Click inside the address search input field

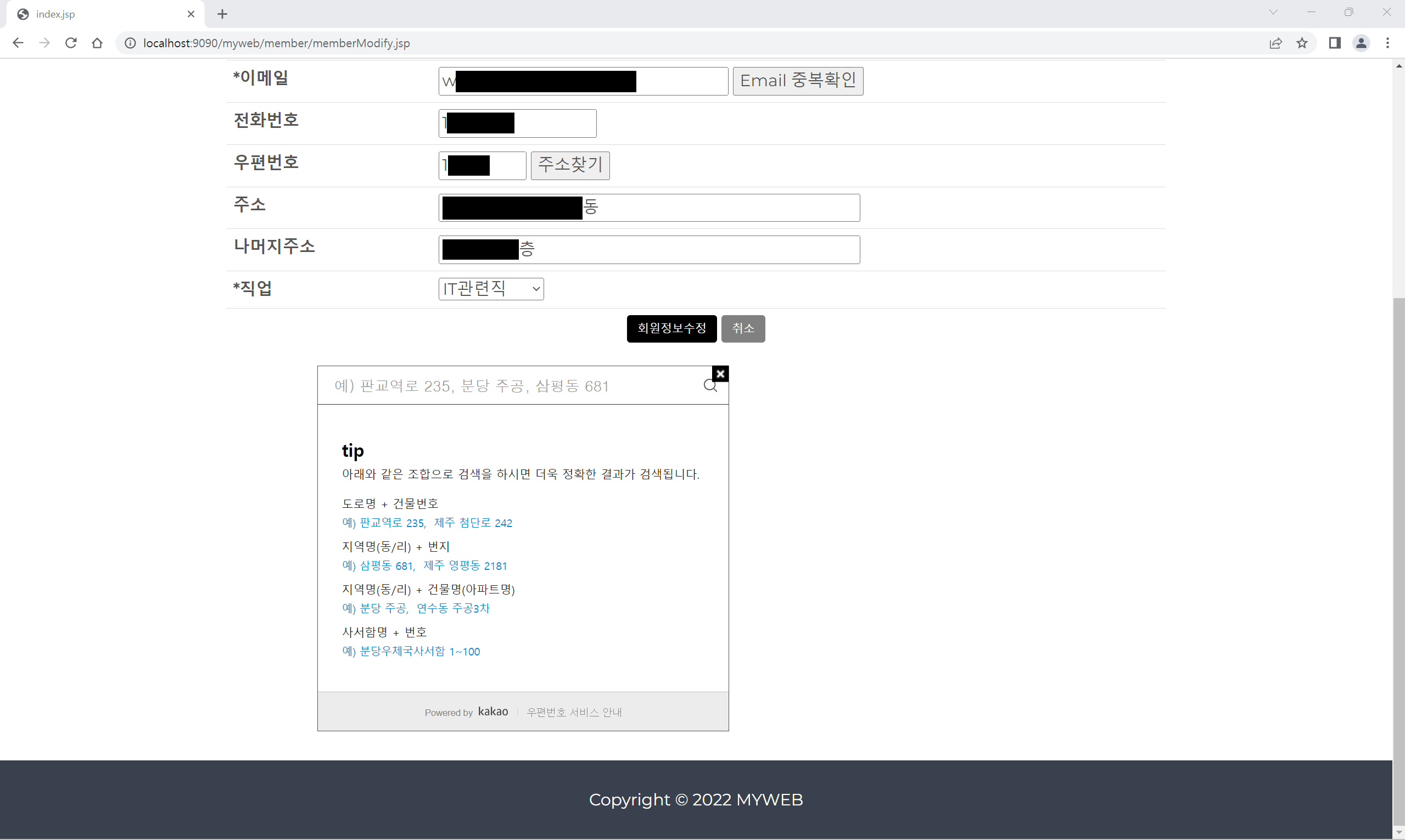click(510, 385)
